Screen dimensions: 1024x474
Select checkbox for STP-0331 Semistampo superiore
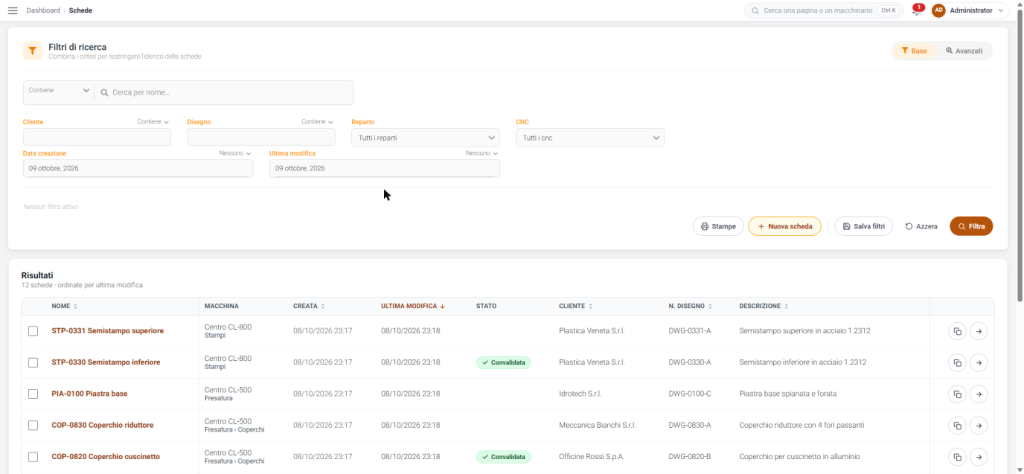click(33, 331)
